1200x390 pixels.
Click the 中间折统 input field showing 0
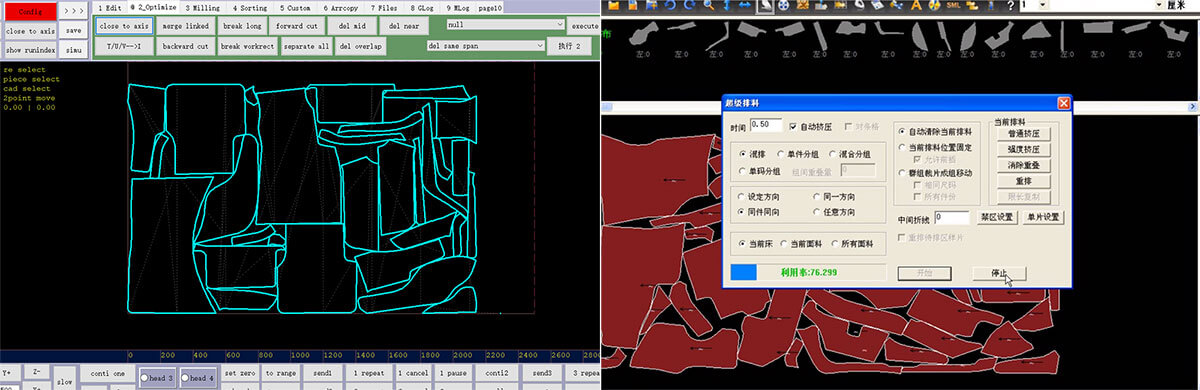point(953,217)
